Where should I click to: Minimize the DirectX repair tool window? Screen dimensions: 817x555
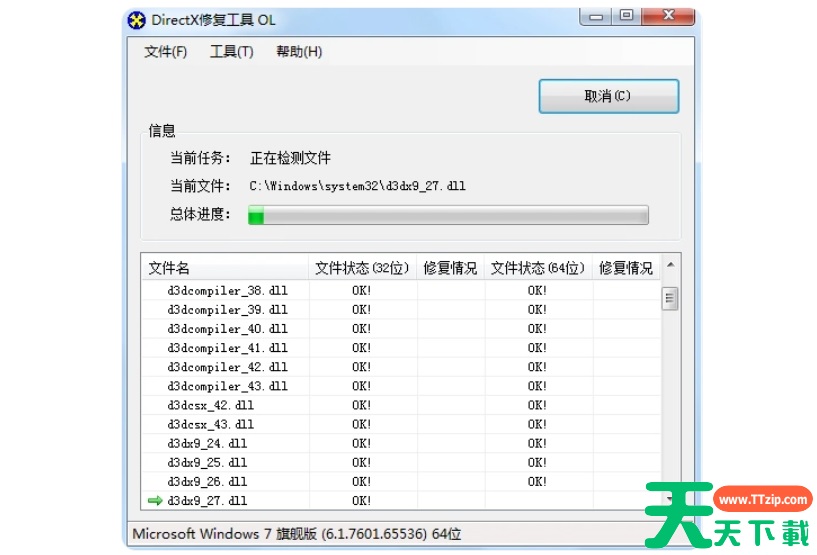click(x=596, y=16)
